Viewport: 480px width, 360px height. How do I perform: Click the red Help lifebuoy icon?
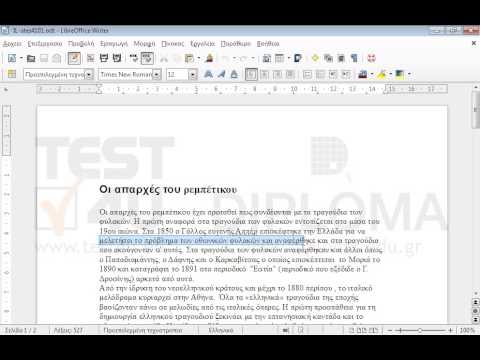click(x=371, y=59)
